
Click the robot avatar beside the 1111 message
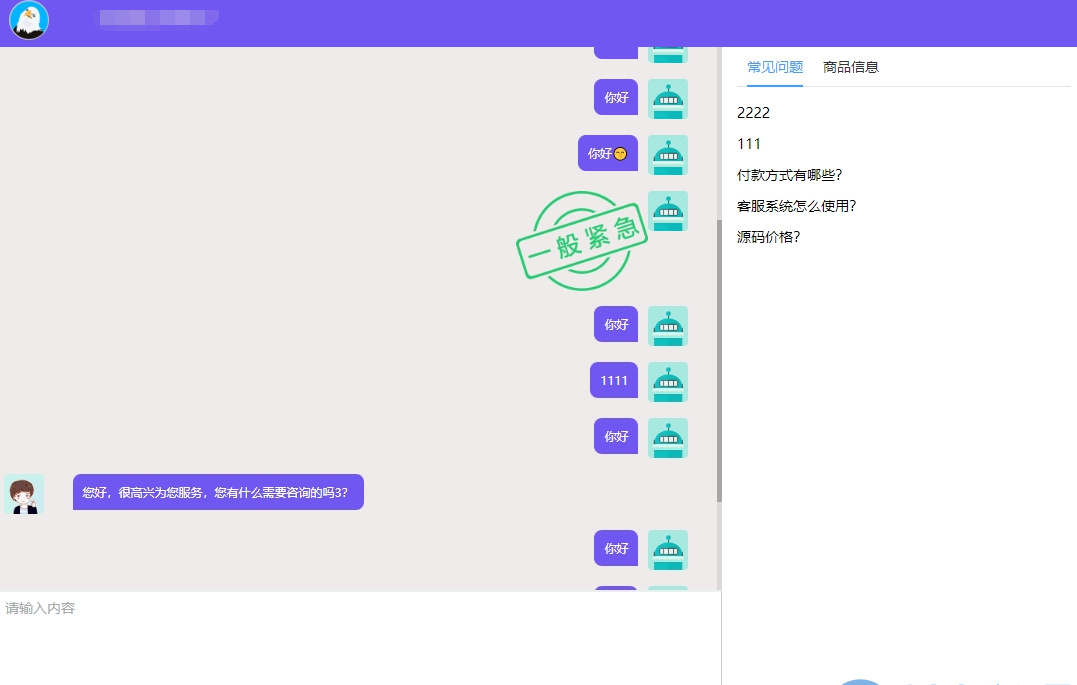pos(668,382)
